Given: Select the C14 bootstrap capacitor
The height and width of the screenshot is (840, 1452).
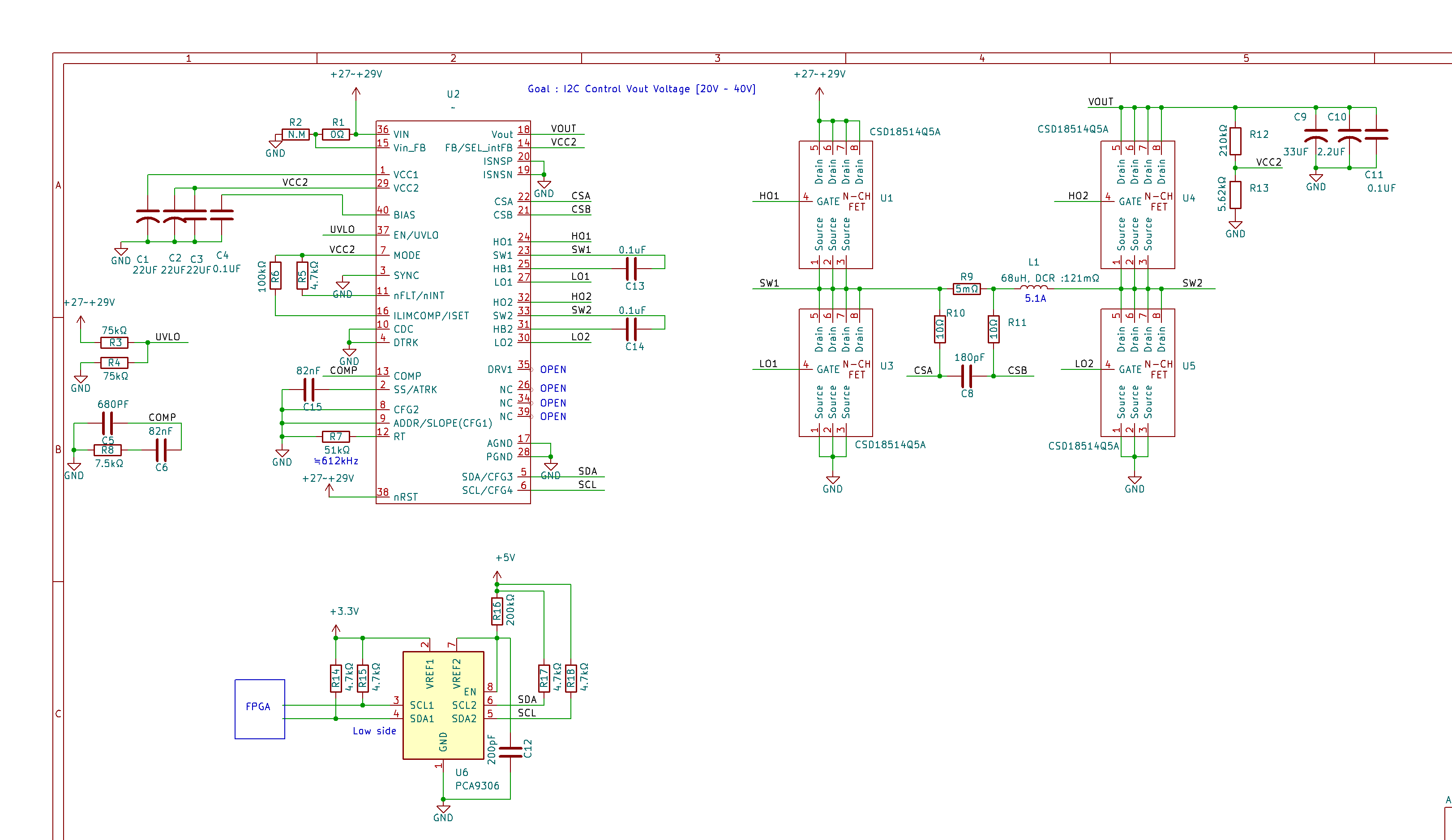Looking at the screenshot, I should [631, 329].
